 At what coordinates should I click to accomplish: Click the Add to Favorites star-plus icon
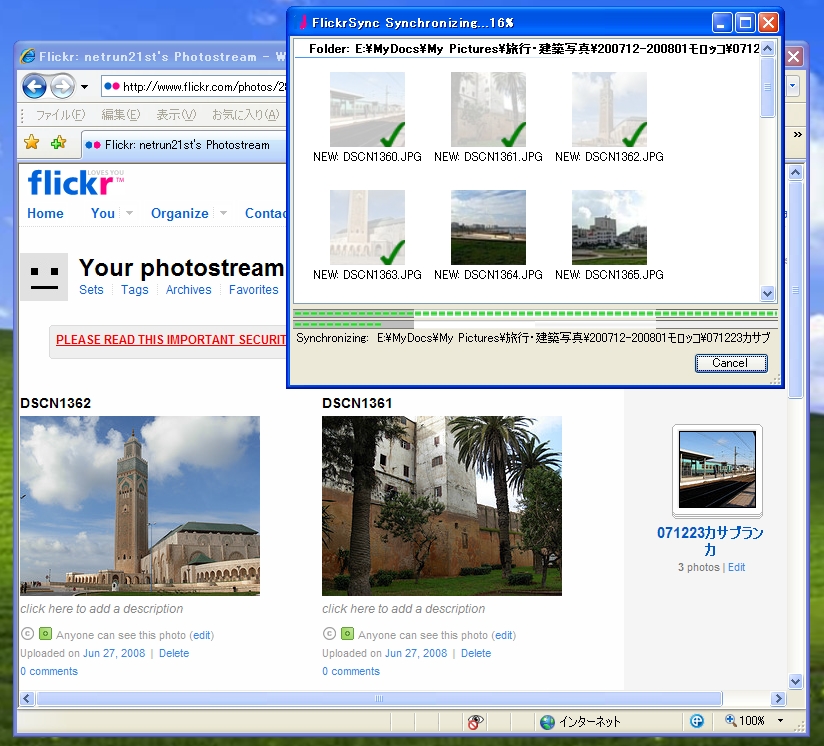pyautogui.click(x=58, y=142)
